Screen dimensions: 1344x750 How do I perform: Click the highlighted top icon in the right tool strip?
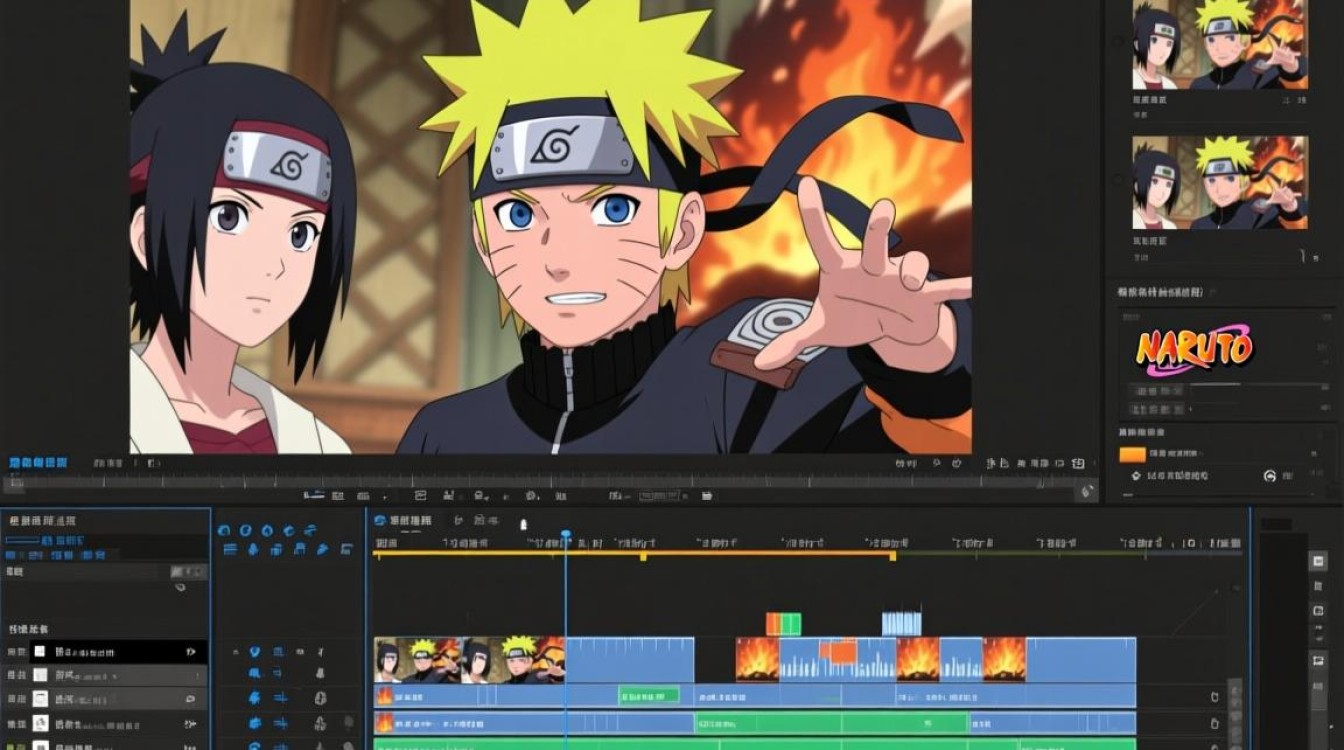pyautogui.click(x=1318, y=561)
